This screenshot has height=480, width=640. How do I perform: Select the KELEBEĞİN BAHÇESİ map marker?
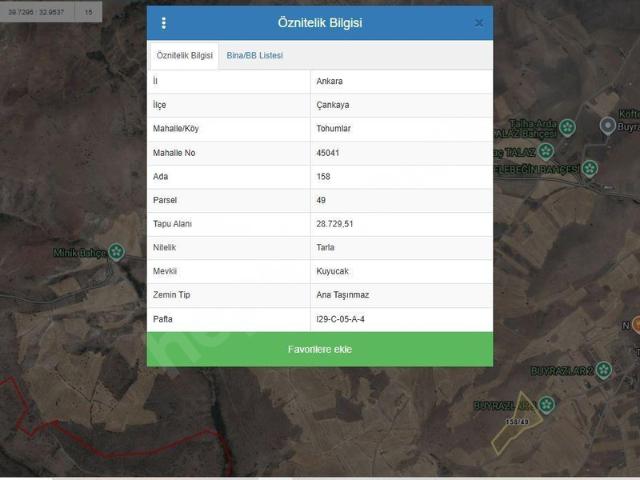coord(590,169)
